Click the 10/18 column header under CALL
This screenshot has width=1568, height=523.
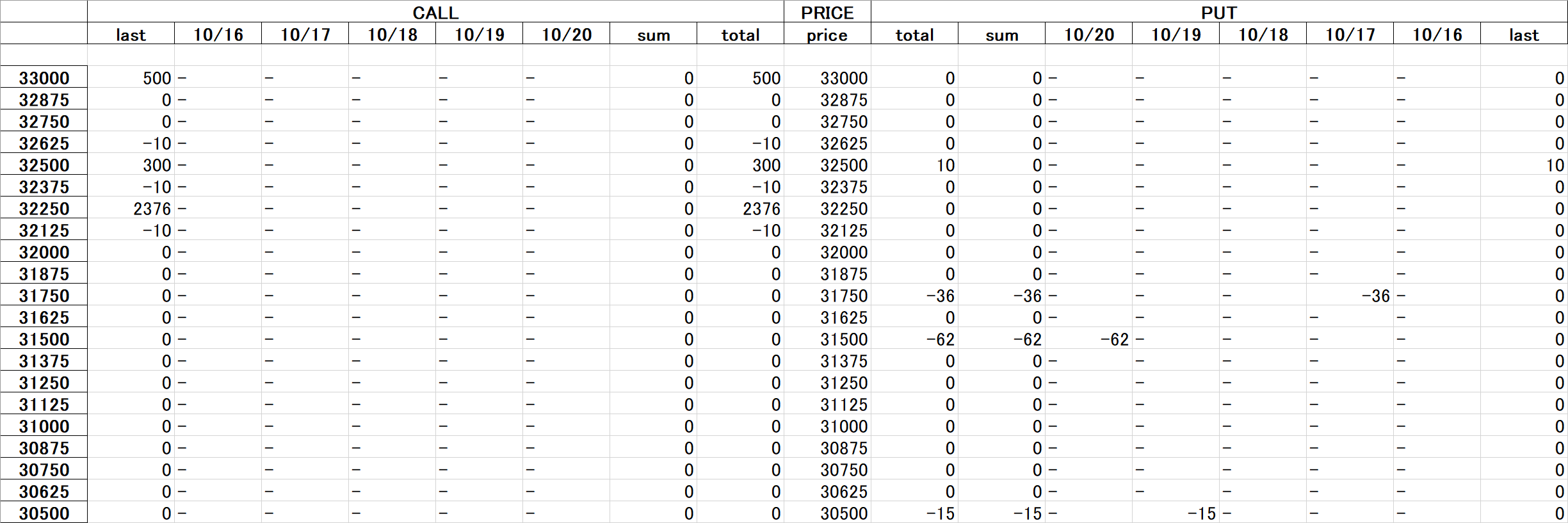pos(392,35)
